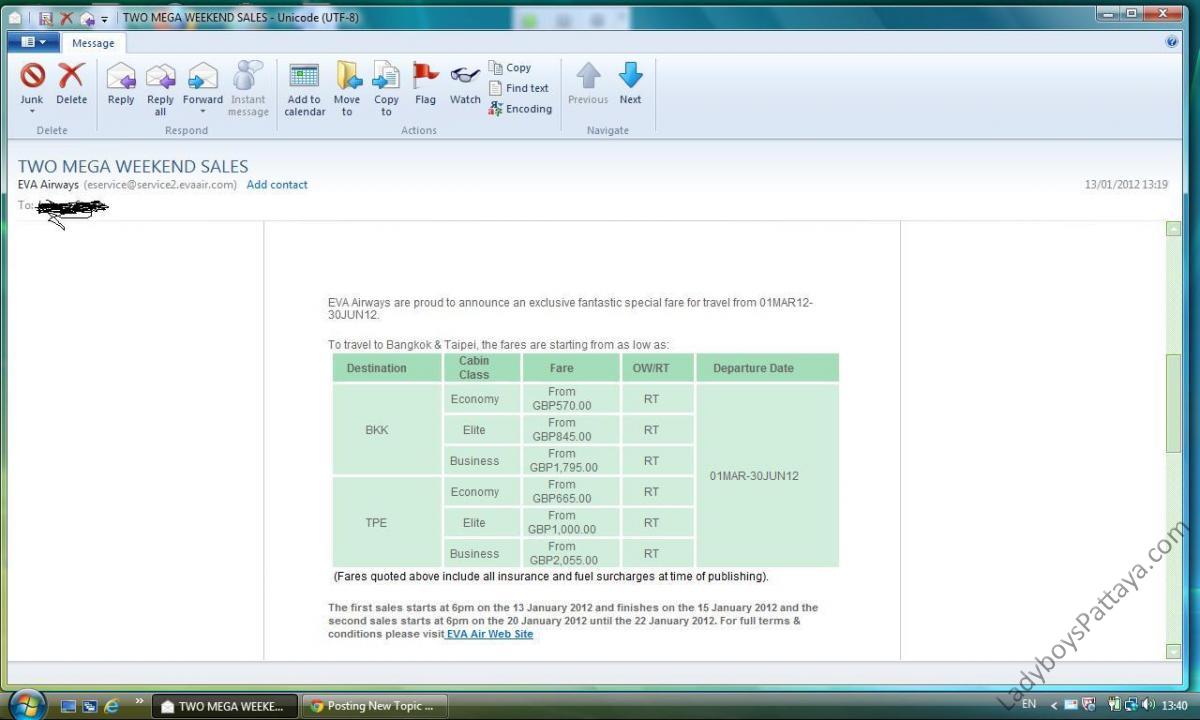This screenshot has height=720, width=1200.
Task: Go to the Next message
Action: 630,82
